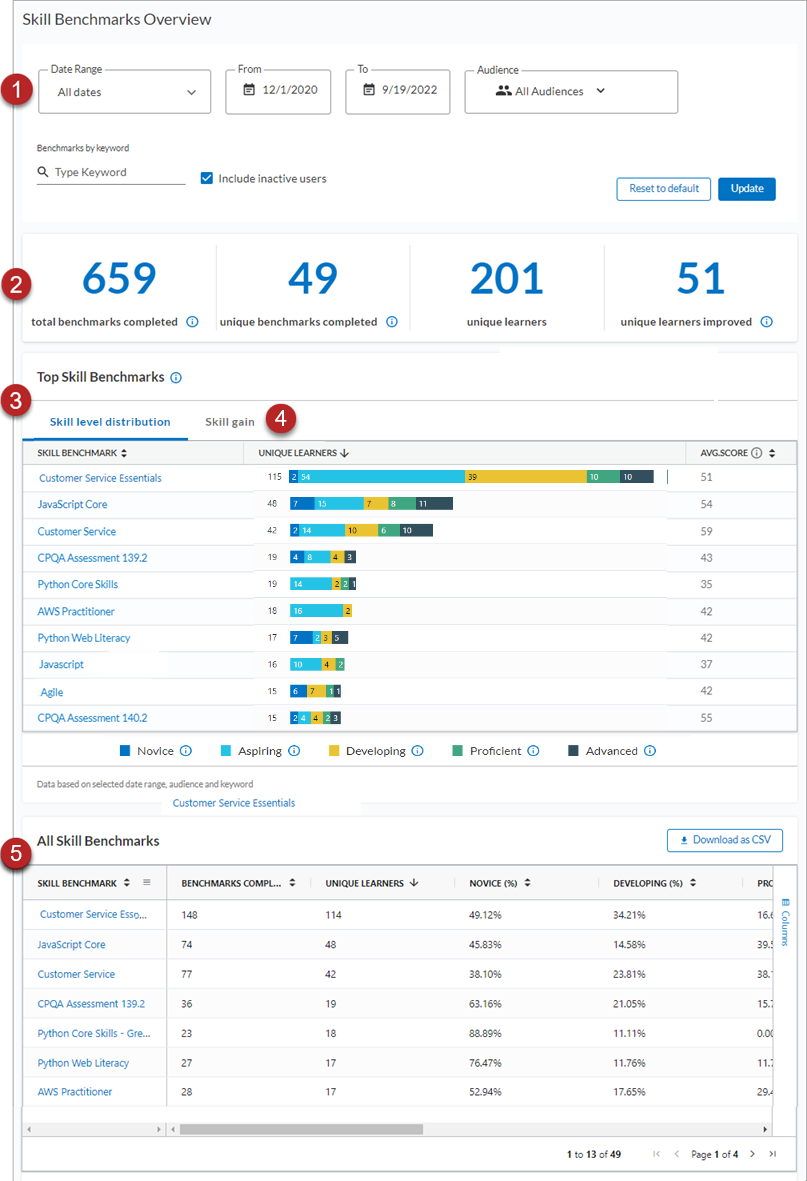Select the Skill level distribution tab

tap(110, 421)
